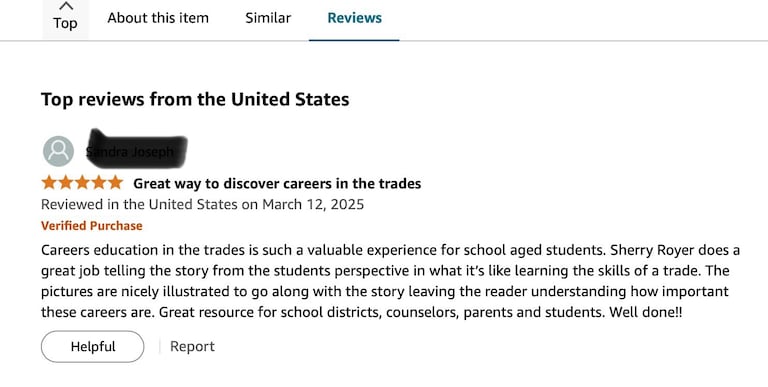Jump back using the Top label
This screenshot has height=387, width=768.
(x=65, y=24)
